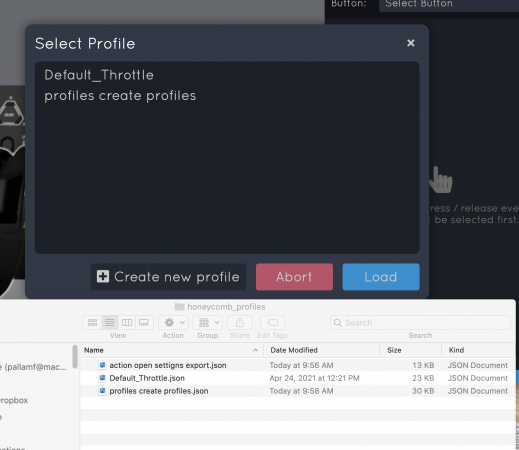Image resolution: width=519 pixels, height=450 pixels.
Task: Click the Finder sidebar scrollbar
Action: click(x=75, y=357)
